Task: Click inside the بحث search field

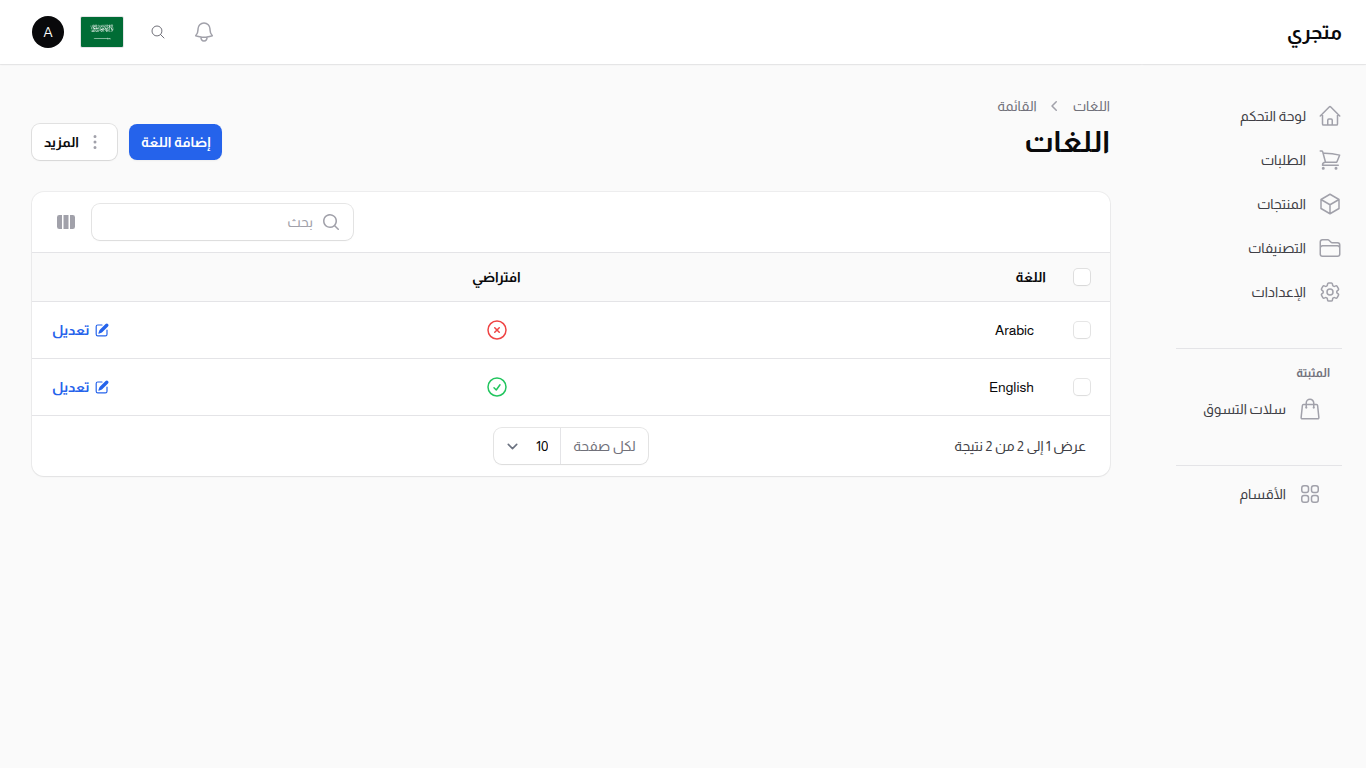Action: point(220,221)
